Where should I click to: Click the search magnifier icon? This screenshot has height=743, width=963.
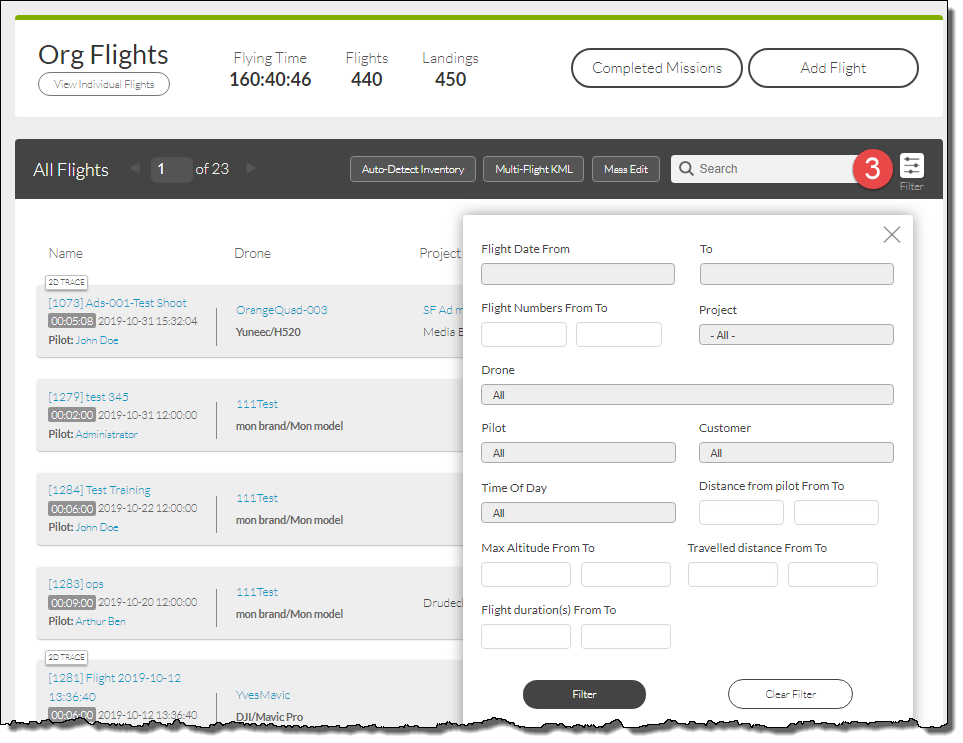[x=686, y=168]
